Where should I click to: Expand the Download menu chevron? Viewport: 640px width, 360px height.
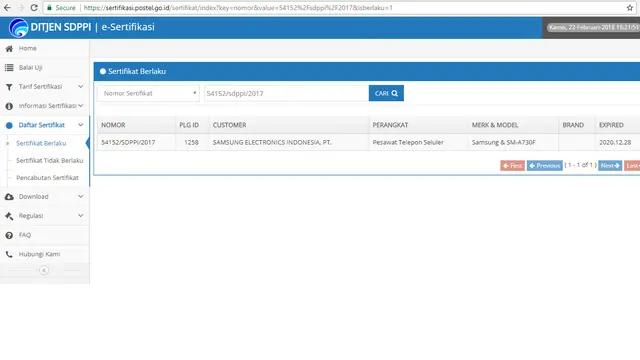(80, 196)
